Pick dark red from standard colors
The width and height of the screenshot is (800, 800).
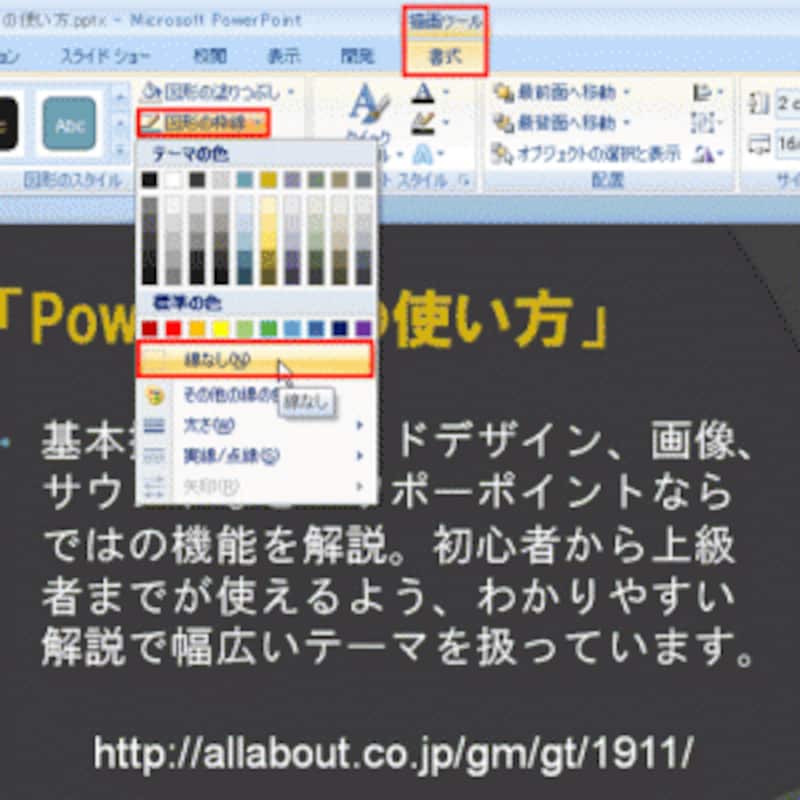point(149,329)
